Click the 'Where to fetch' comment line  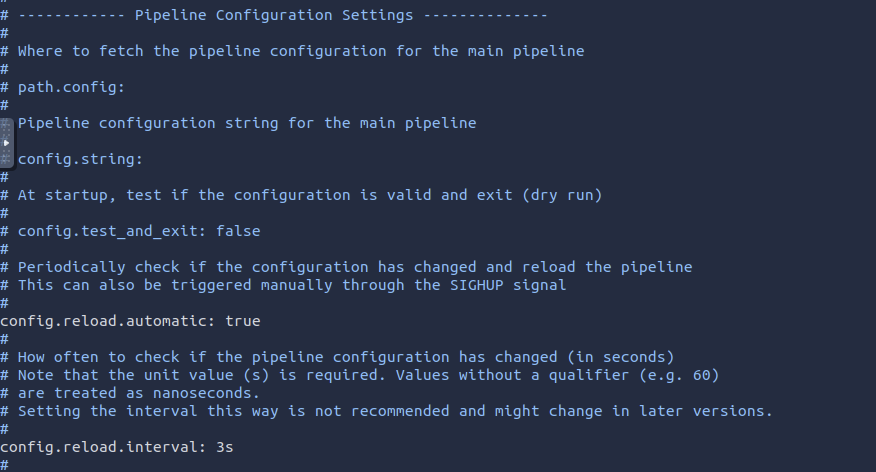(x=300, y=51)
